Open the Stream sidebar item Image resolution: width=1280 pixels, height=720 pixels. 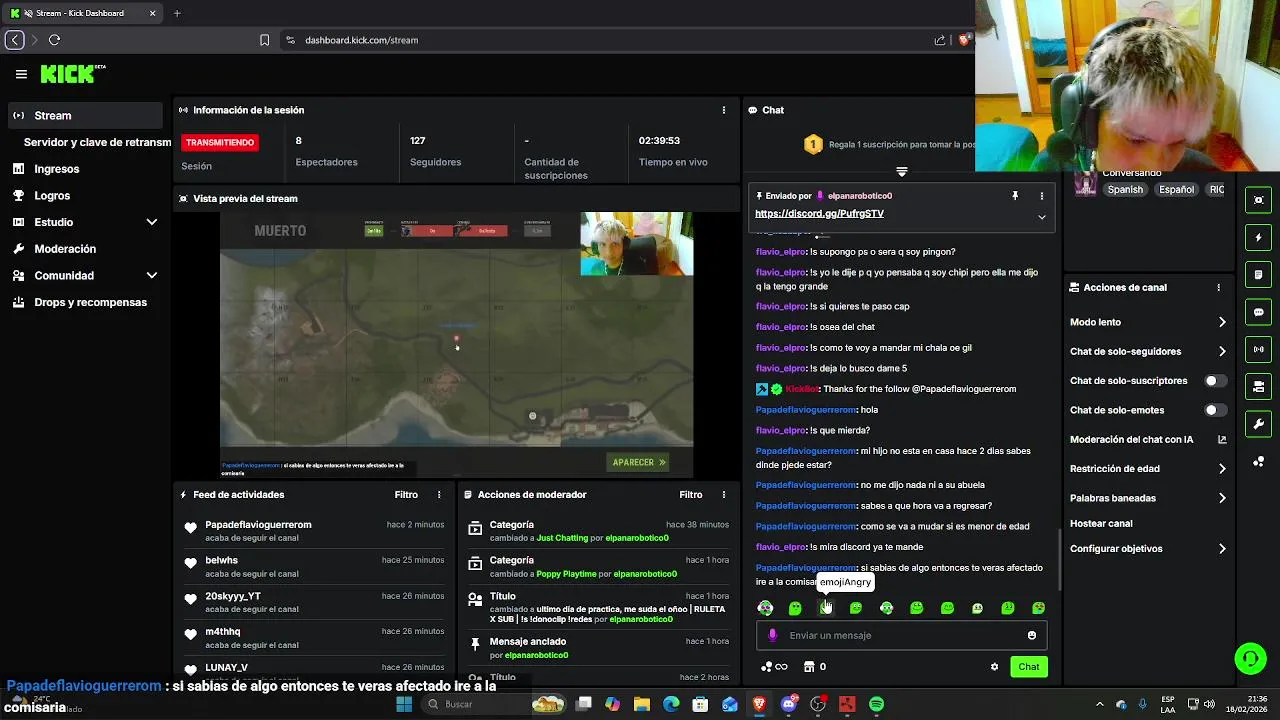coord(85,116)
